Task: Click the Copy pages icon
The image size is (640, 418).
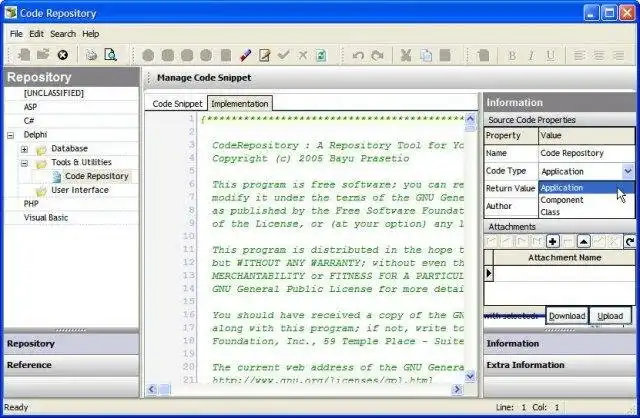Action: coord(426,55)
